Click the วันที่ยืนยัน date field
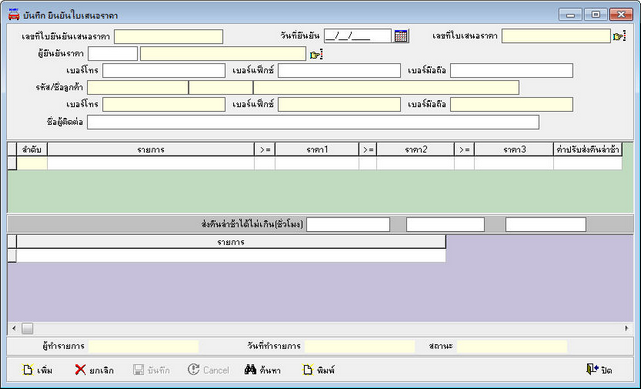Screen dimensions: 641x389 (x=358, y=36)
